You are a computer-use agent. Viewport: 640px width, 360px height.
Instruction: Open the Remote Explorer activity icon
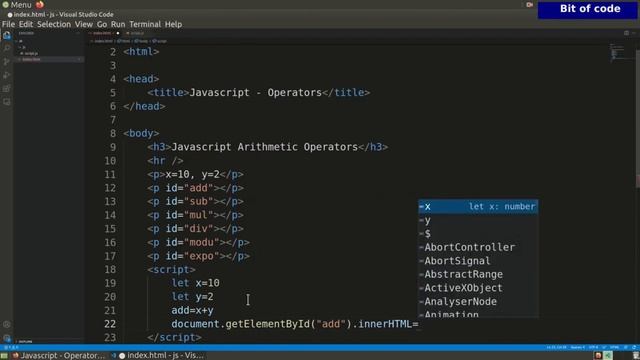[x=7, y=102]
